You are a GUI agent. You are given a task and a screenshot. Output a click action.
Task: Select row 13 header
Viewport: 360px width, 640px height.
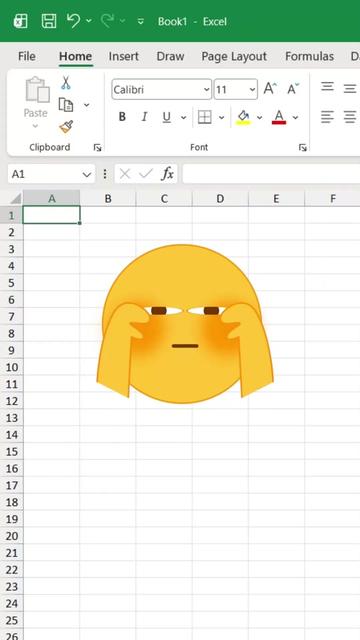11,418
